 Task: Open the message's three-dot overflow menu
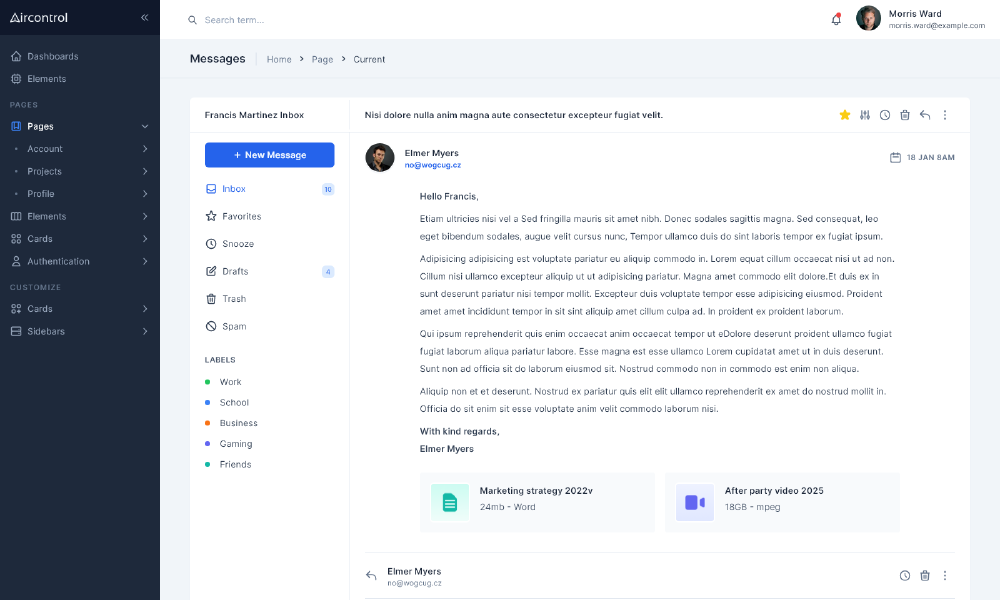pos(945,115)
